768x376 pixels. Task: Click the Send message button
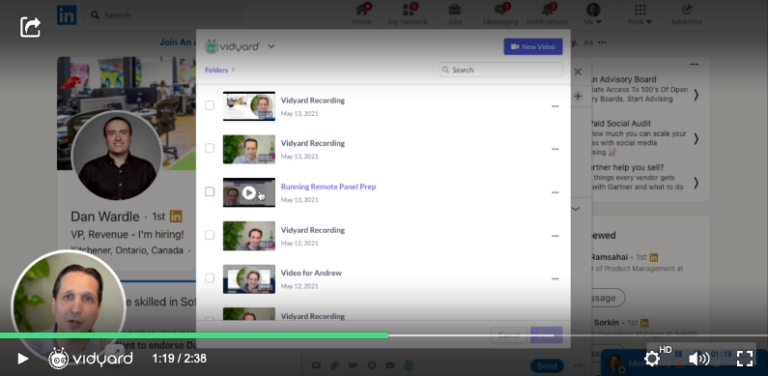tap(547, 366)
